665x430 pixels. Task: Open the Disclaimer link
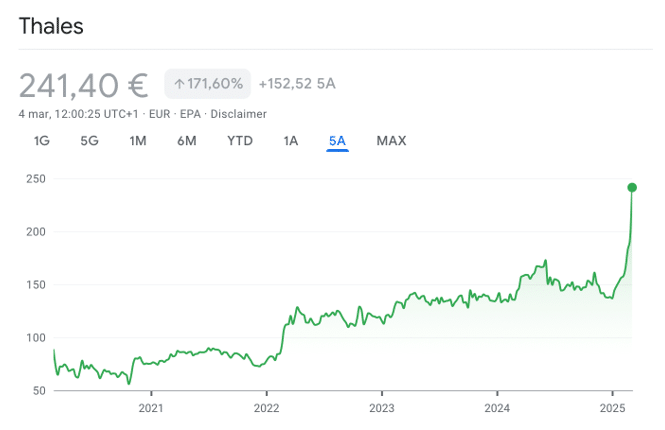pos(238,114)
